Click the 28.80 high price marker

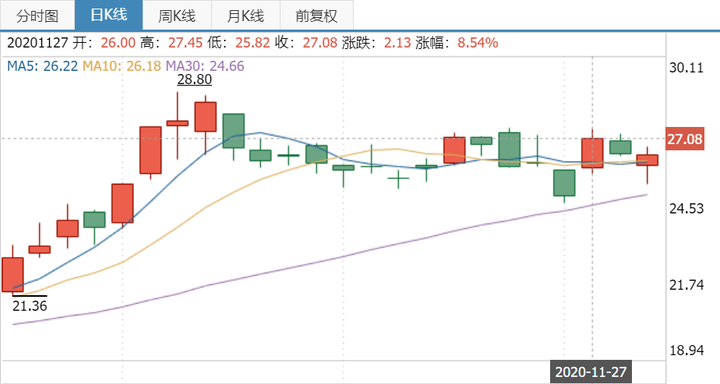coord(195,79)
